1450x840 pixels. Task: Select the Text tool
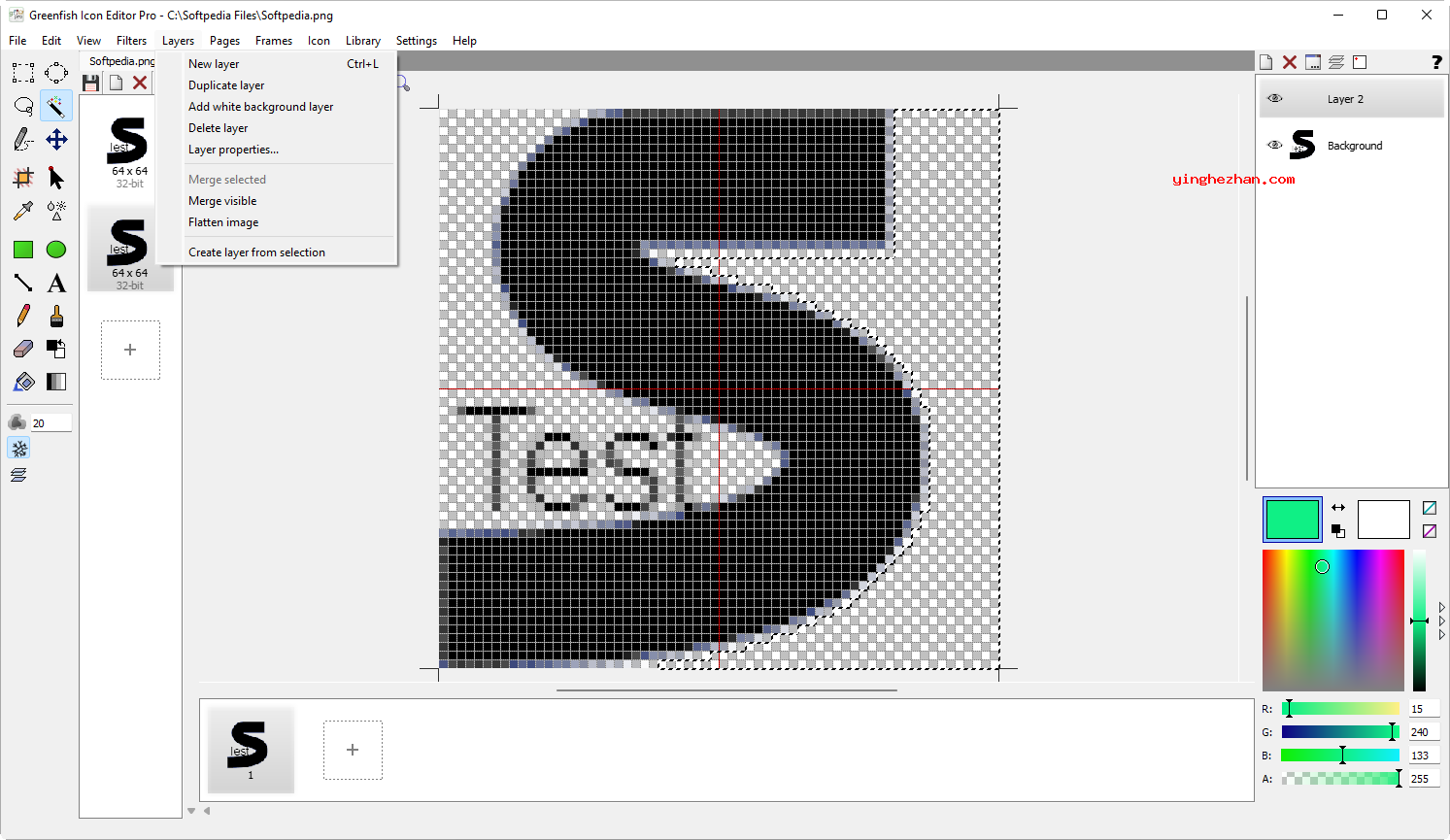coord(56,283)
